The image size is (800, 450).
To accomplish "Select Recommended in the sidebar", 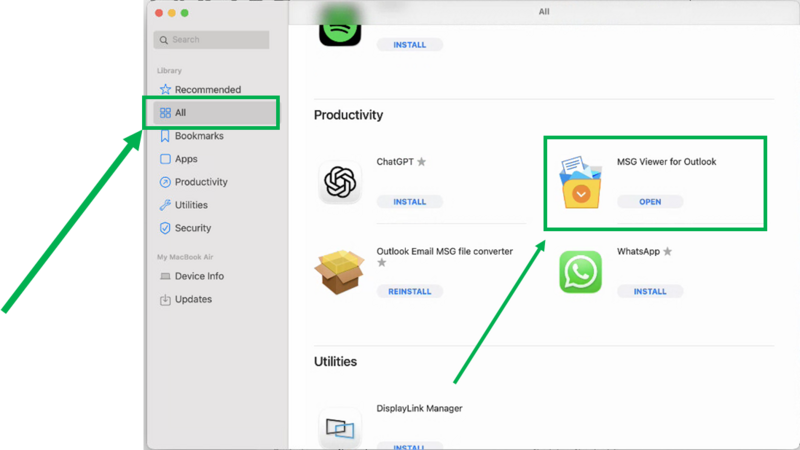I will pos(207,90).
